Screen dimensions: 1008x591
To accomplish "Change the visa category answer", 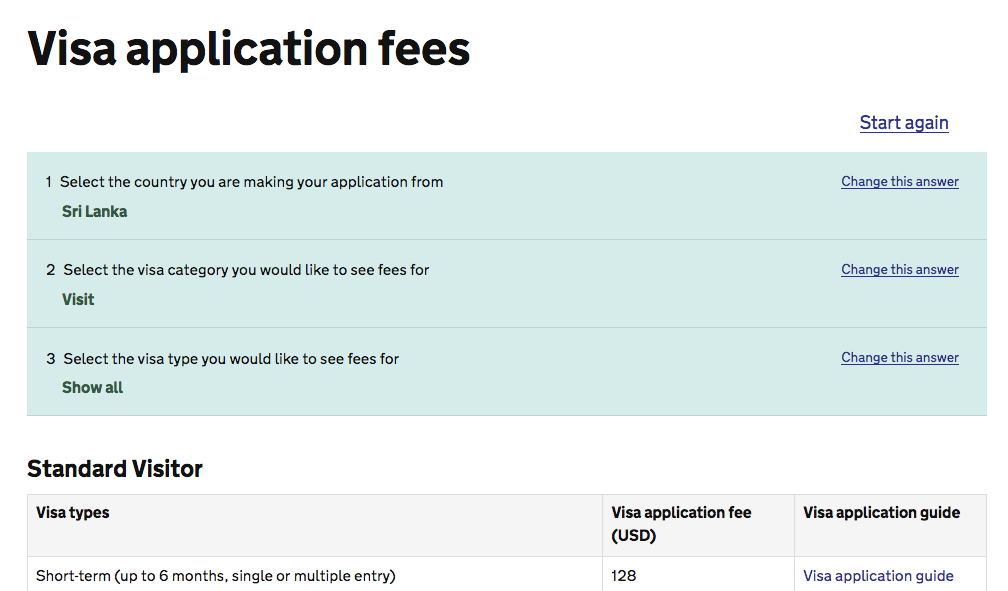I will coord(899,270).
